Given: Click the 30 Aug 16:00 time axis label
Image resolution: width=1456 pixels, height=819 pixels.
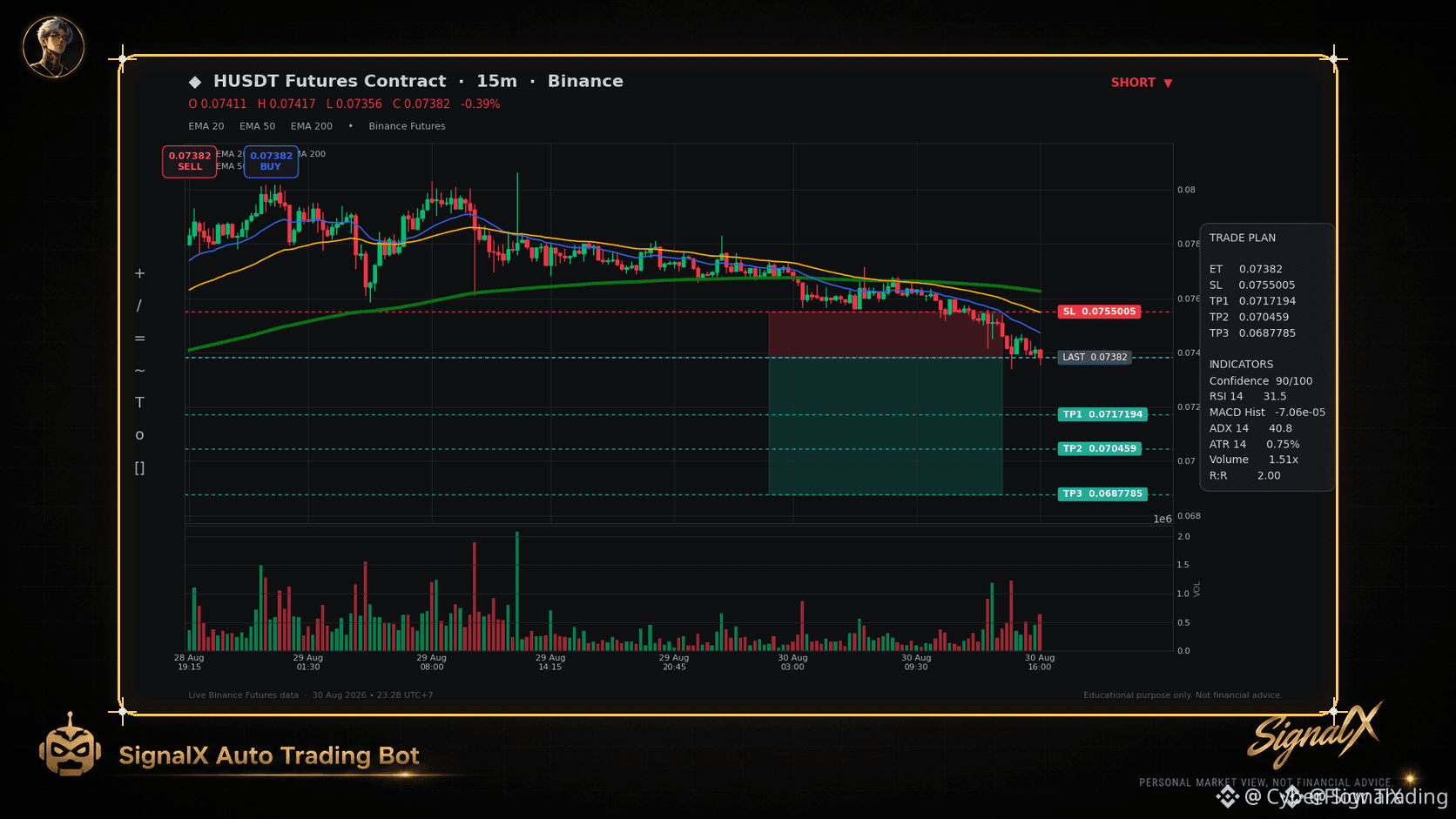Looking at the screenshot, I should (1040, 662).
